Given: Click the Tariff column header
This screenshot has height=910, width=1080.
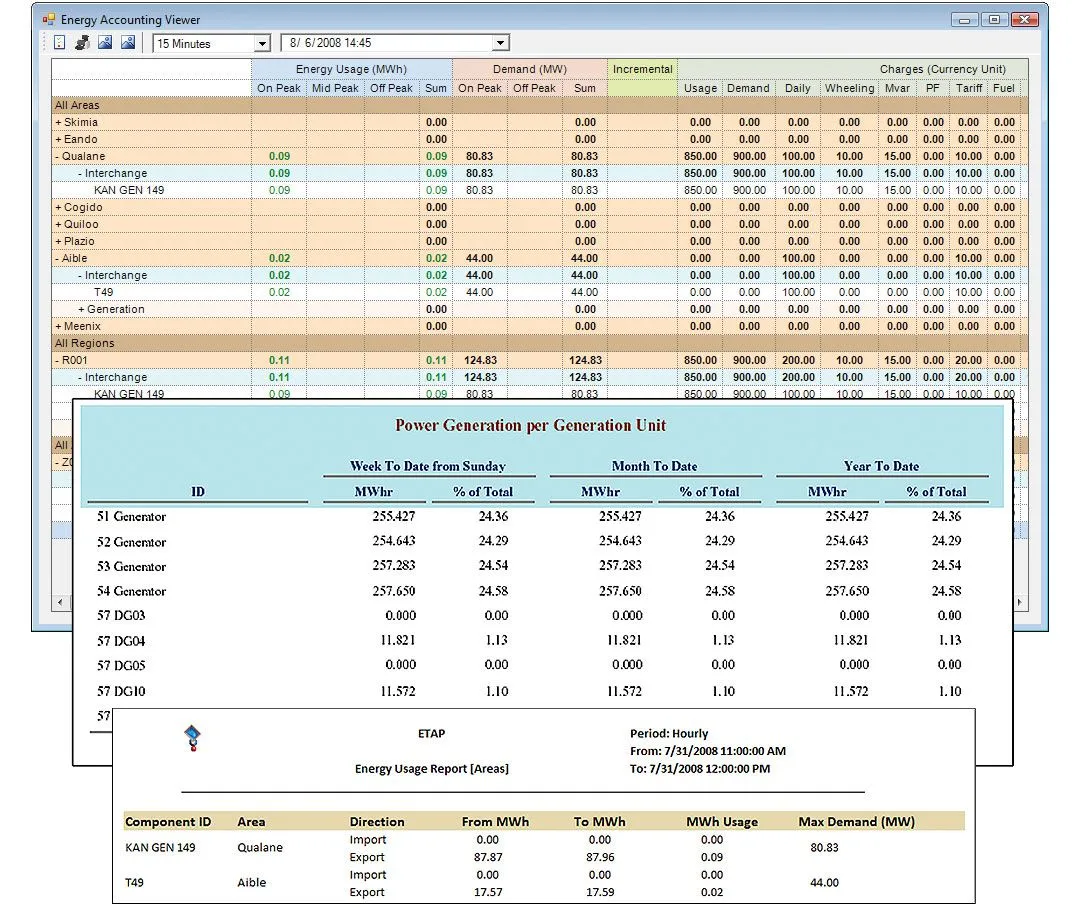Looking at the screenshot, I should 969,88.
